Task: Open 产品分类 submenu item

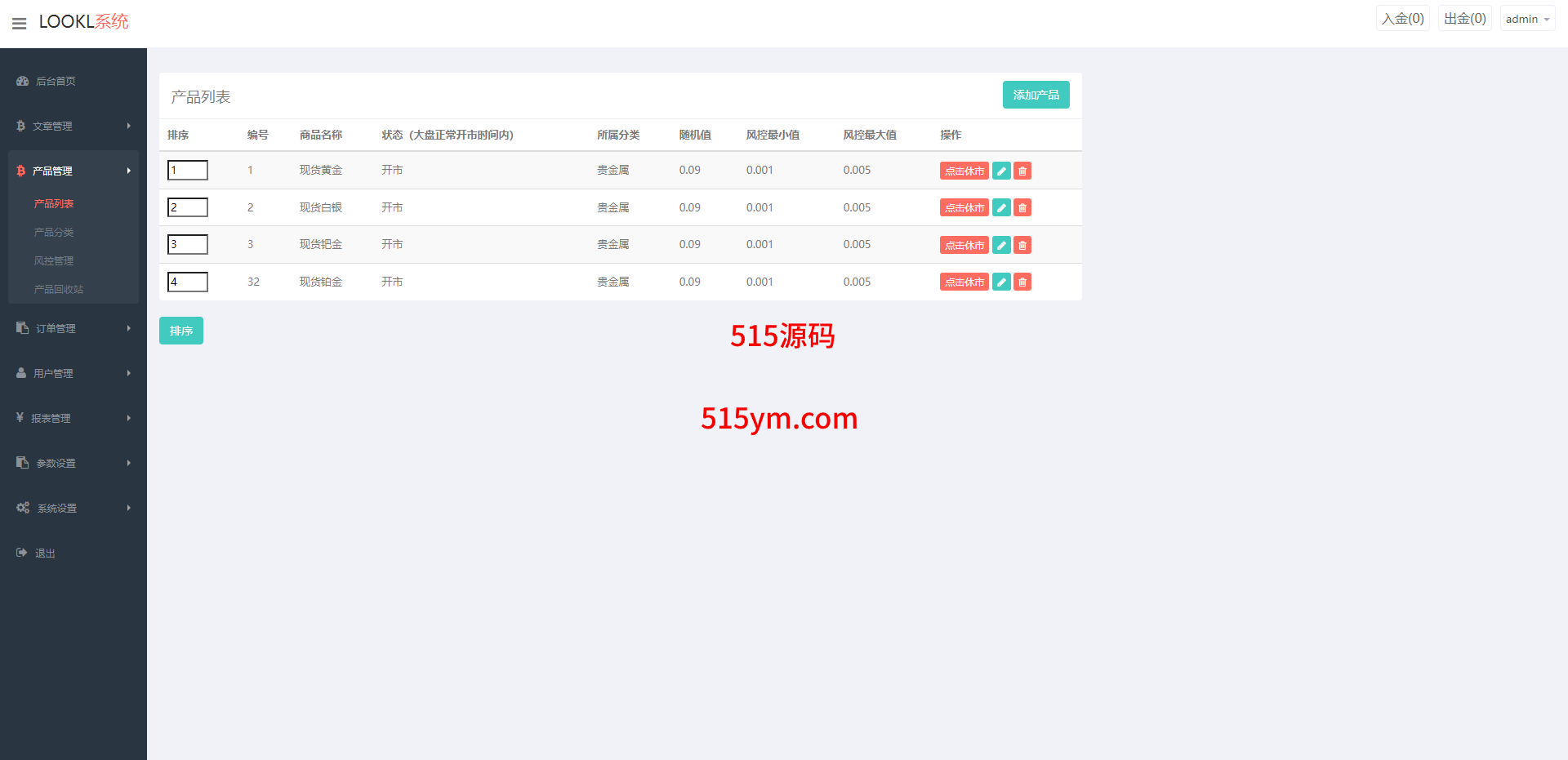Action: [54, 233]
